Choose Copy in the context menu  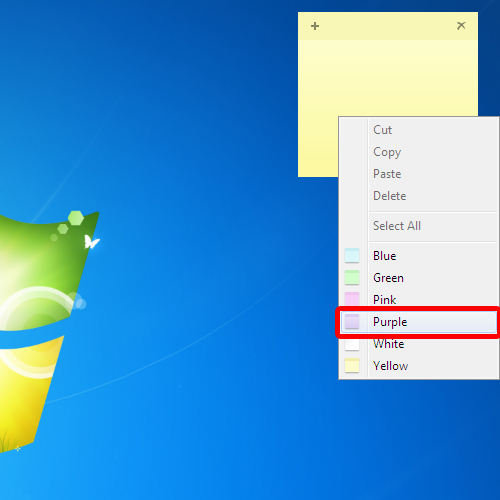[x=387, y=152]
